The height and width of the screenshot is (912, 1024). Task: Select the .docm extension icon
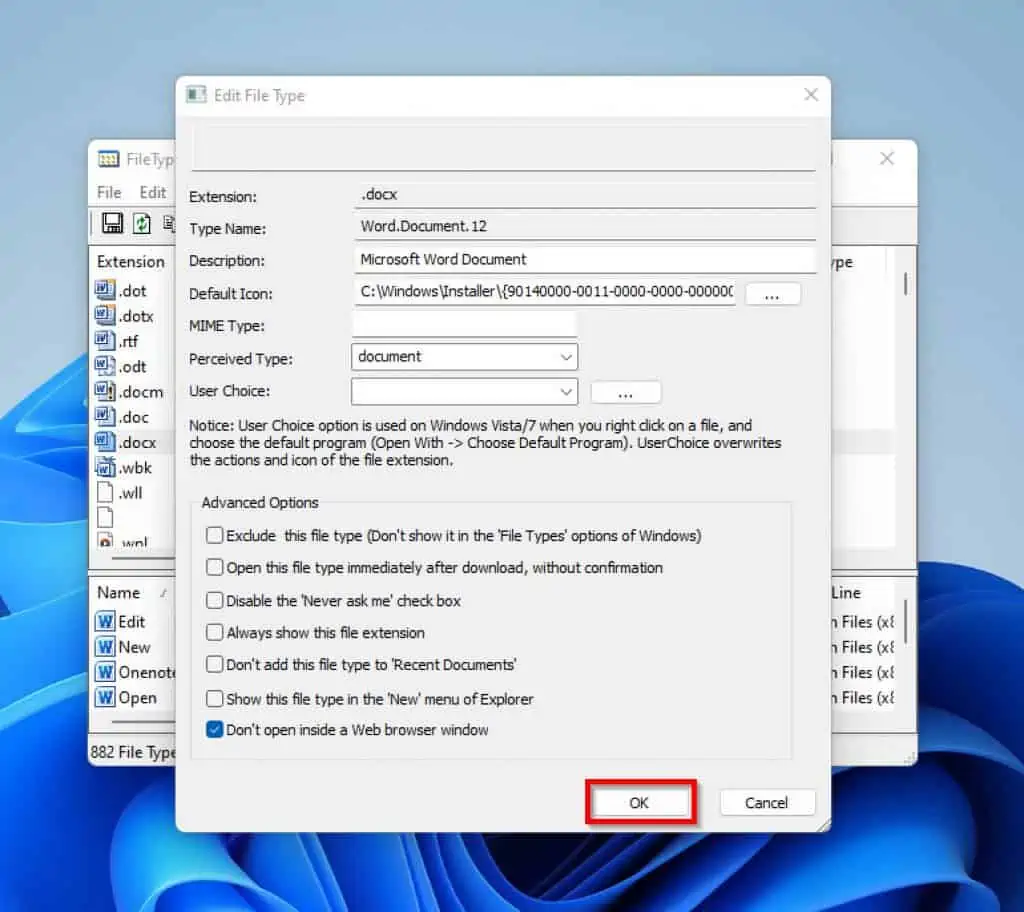[105, 390]
